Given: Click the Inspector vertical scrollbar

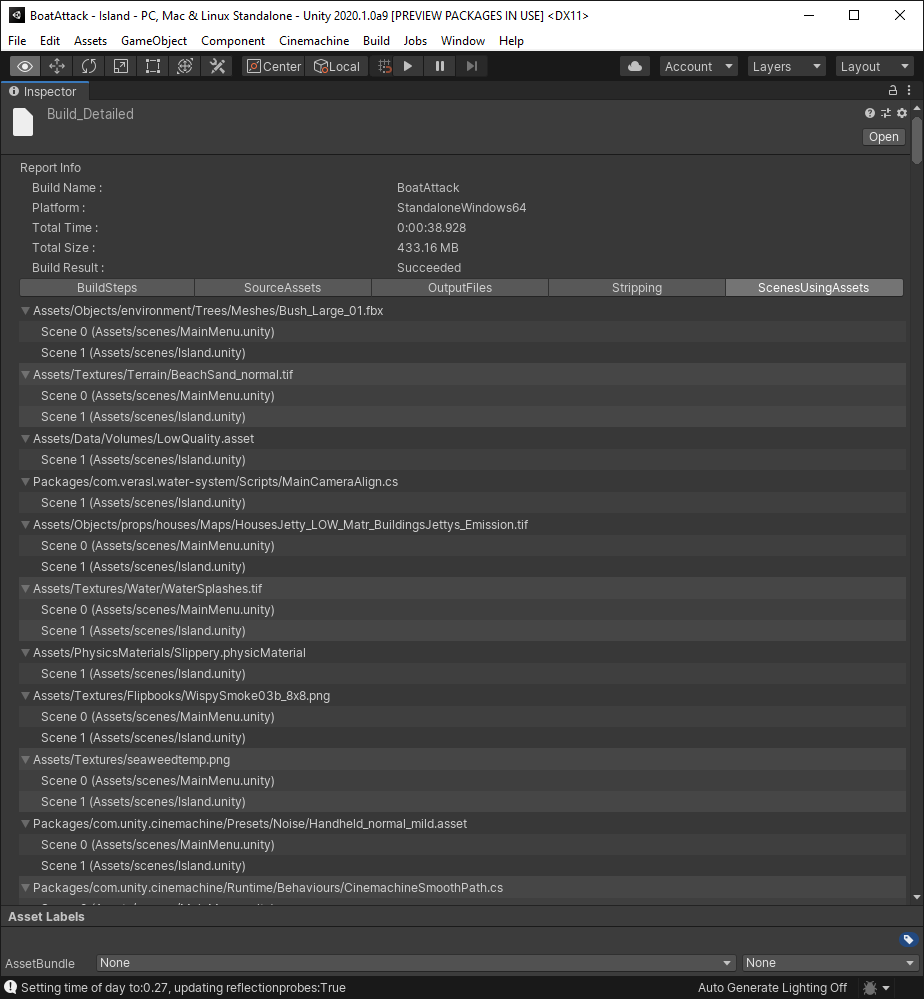Looking at the screenshot, I should tap(917, 140).
